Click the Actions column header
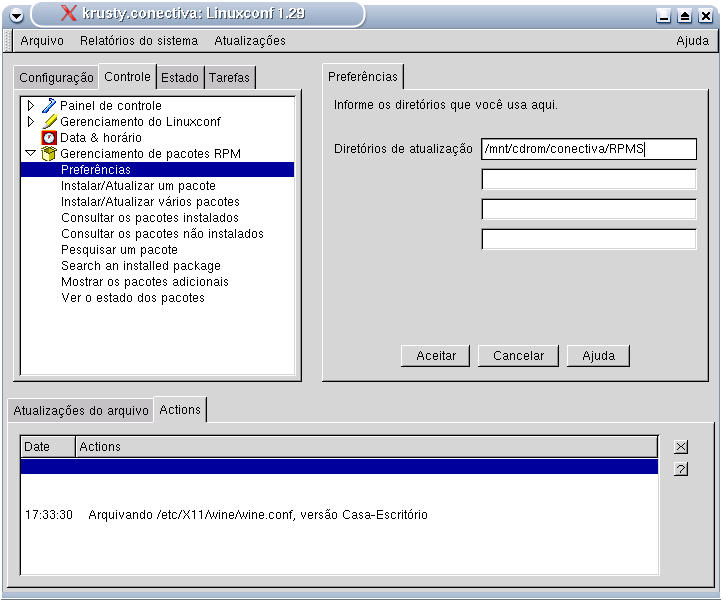Screen dimensions: 723x600 coord(367,447)
